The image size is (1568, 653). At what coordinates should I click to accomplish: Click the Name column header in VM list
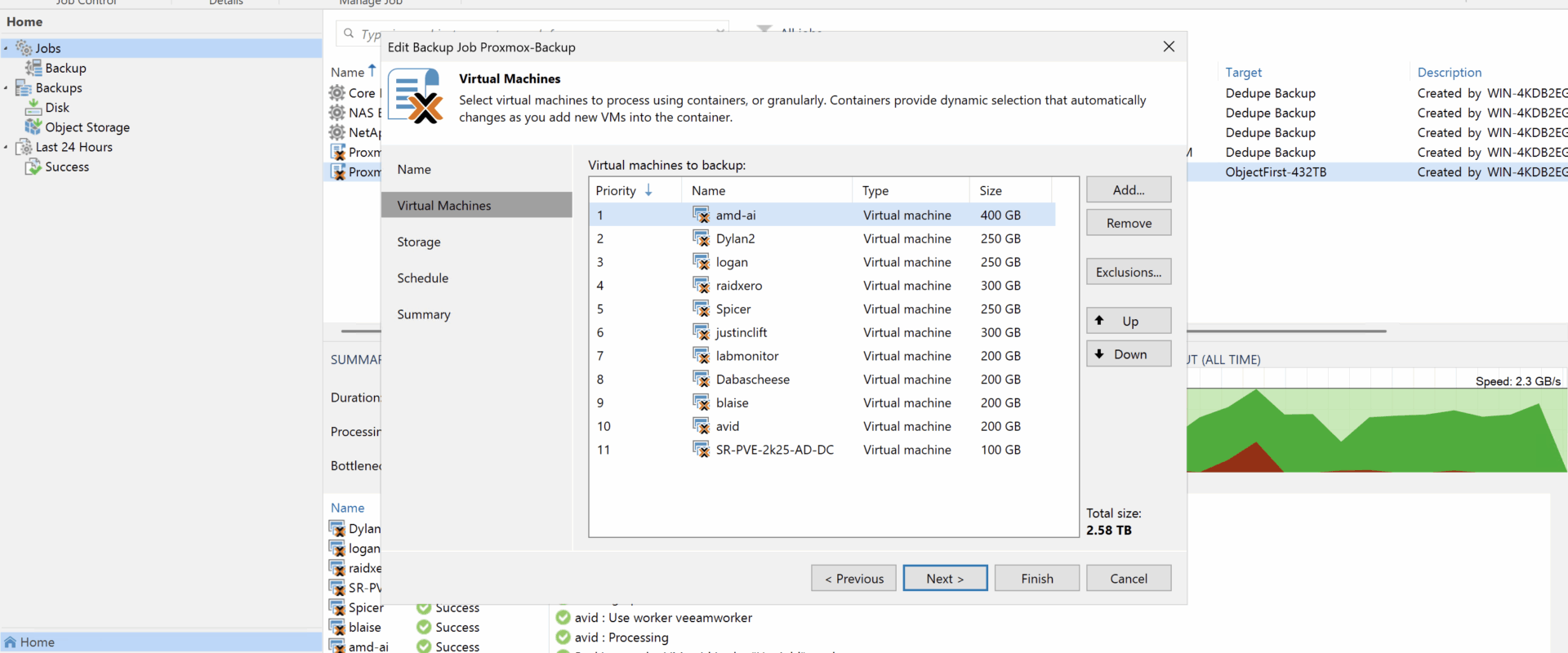767,190
